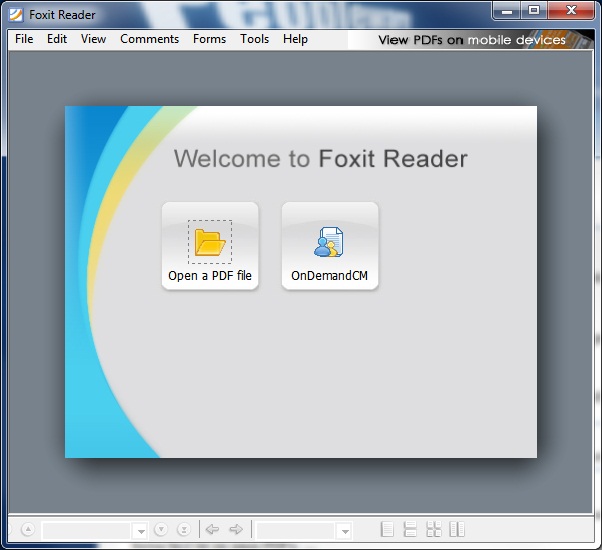Select single page layout icon

pos(387,529)
